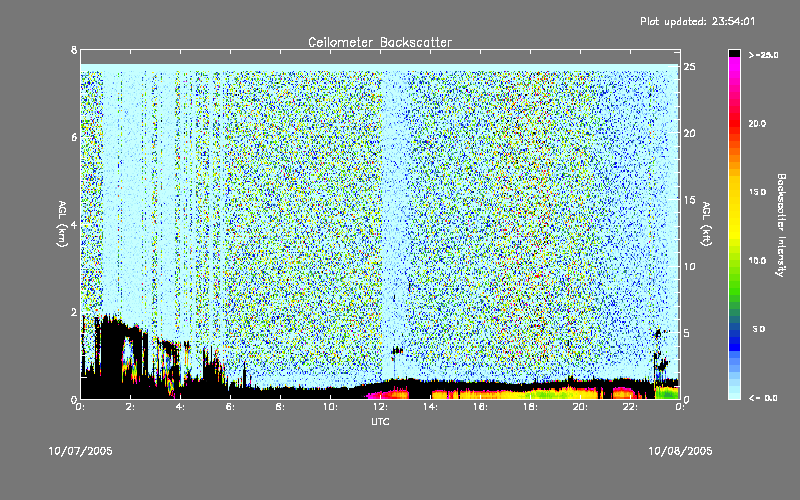Screen dimensions: 800x500
Task: Click the "<=0.0" colorbar bottom label
Action: pos(763,398)
